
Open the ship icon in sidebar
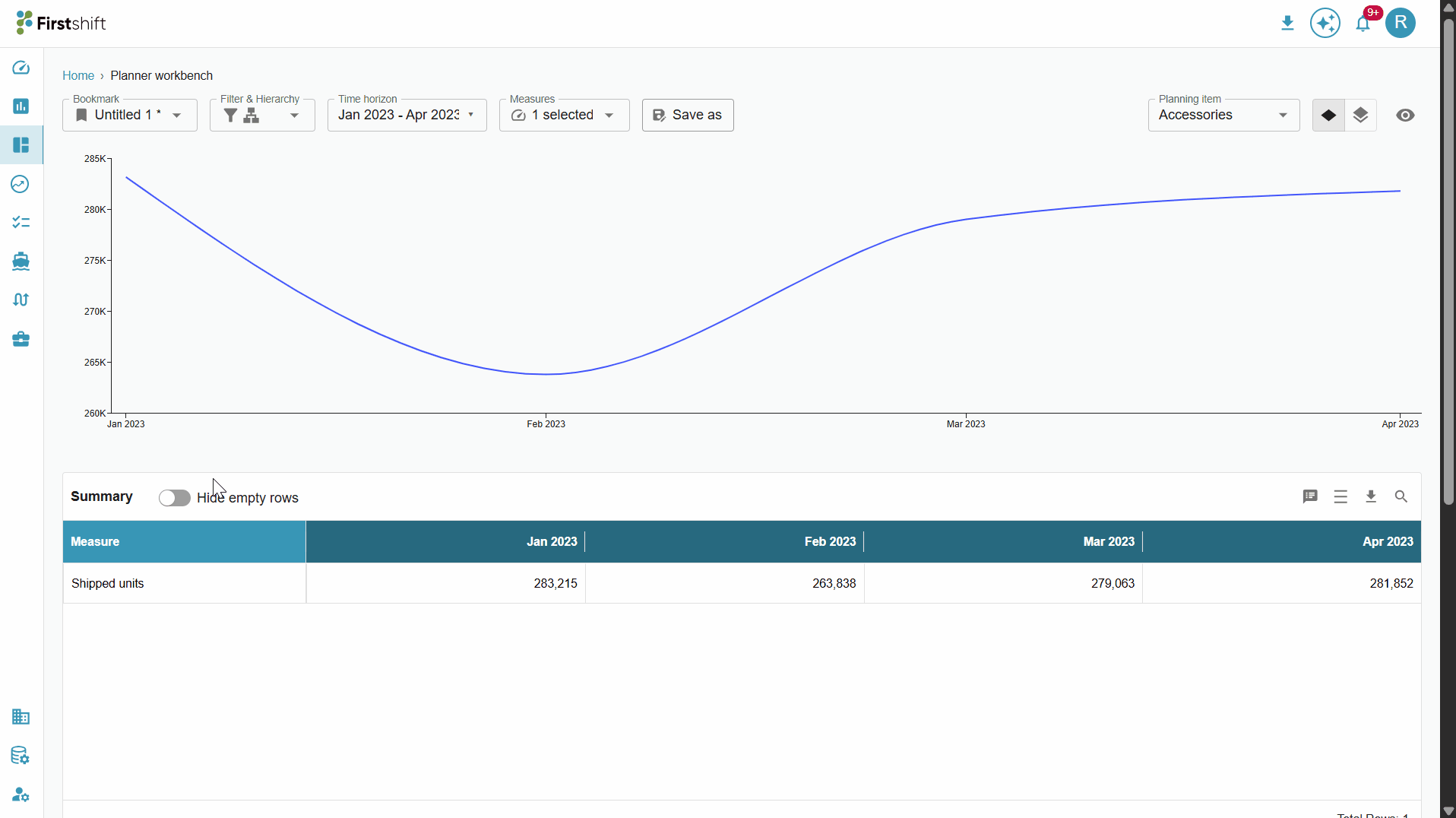click(21, 262)
